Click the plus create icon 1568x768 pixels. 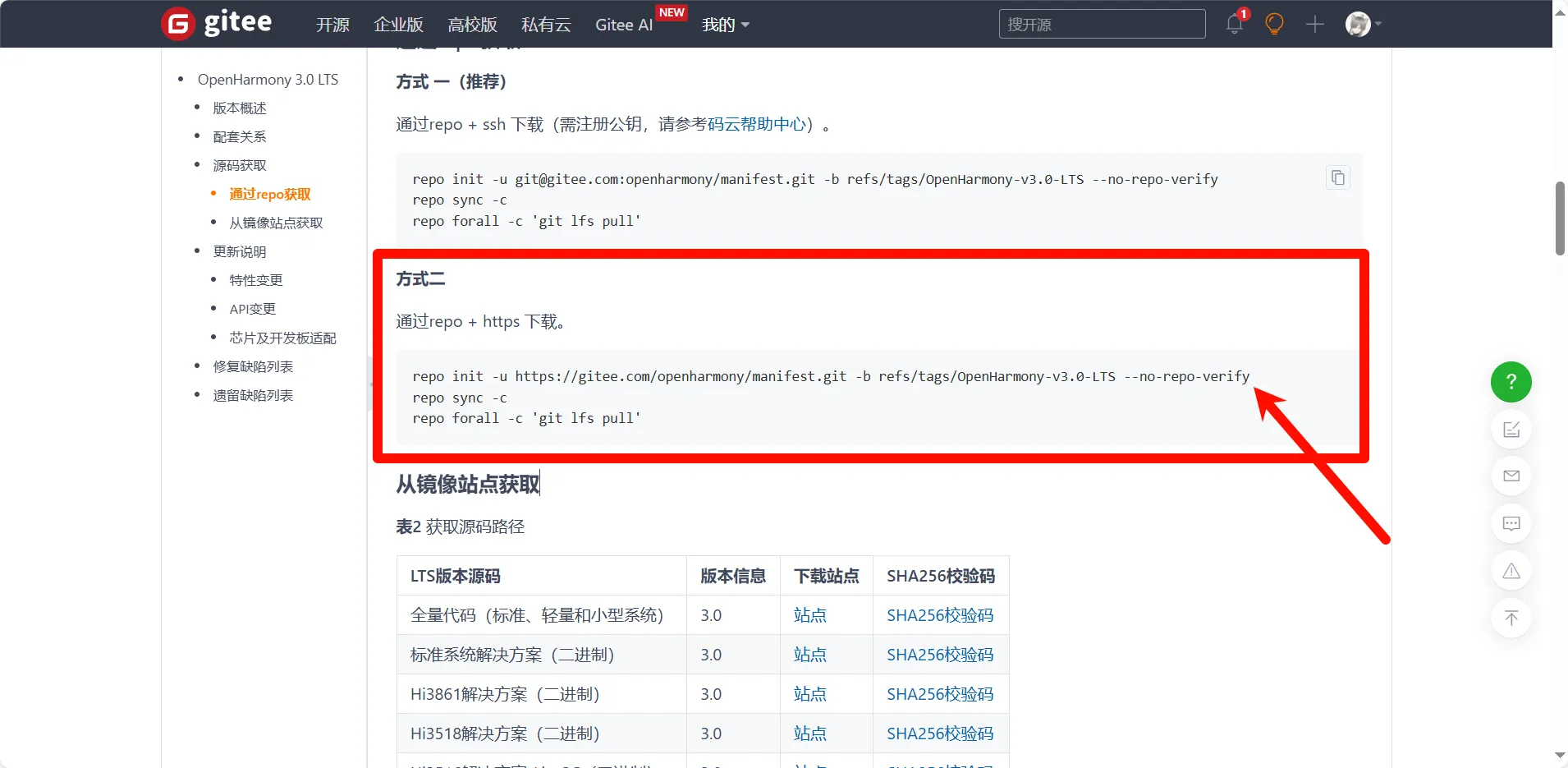coord(1315,24)
